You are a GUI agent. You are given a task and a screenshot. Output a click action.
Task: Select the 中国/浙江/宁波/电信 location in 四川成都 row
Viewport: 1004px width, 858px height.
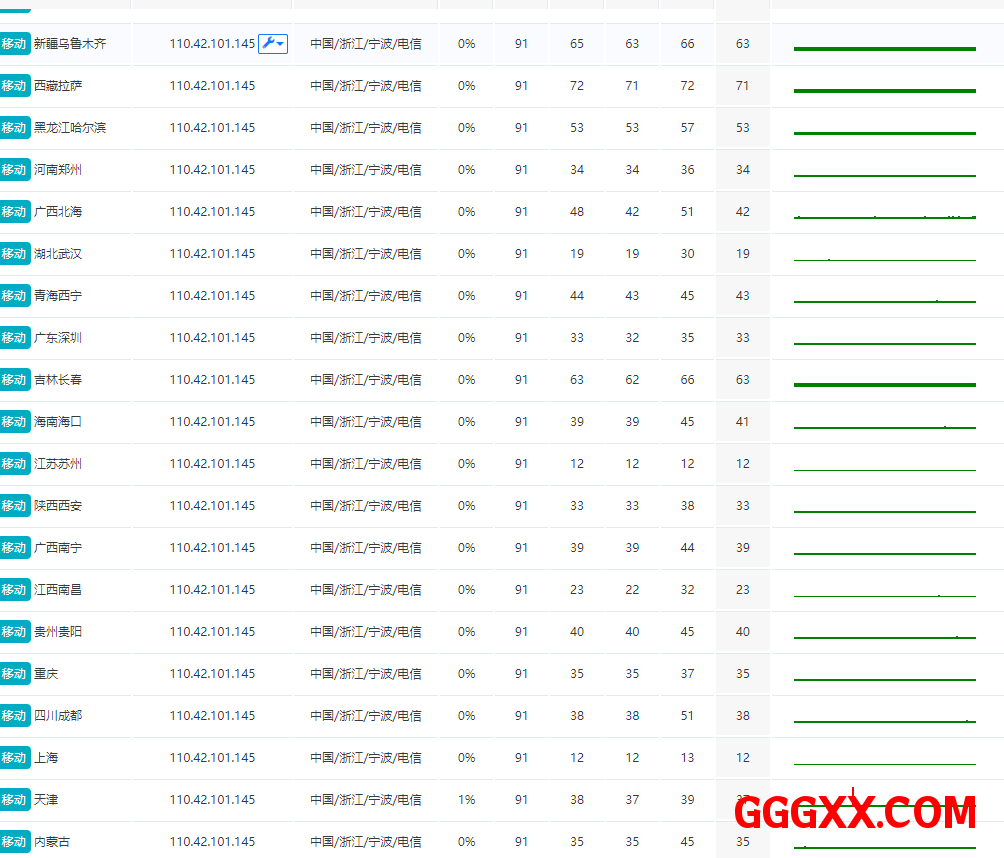click(x=365, y=716)
